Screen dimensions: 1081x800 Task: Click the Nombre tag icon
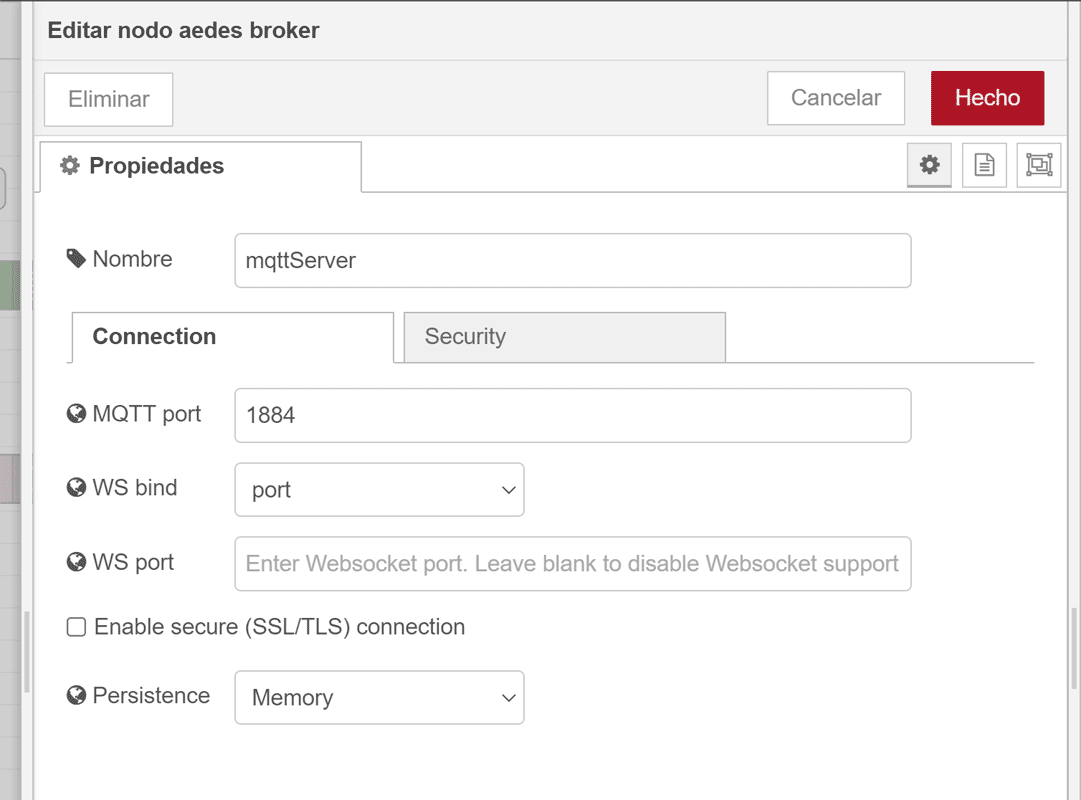(76, 259)
